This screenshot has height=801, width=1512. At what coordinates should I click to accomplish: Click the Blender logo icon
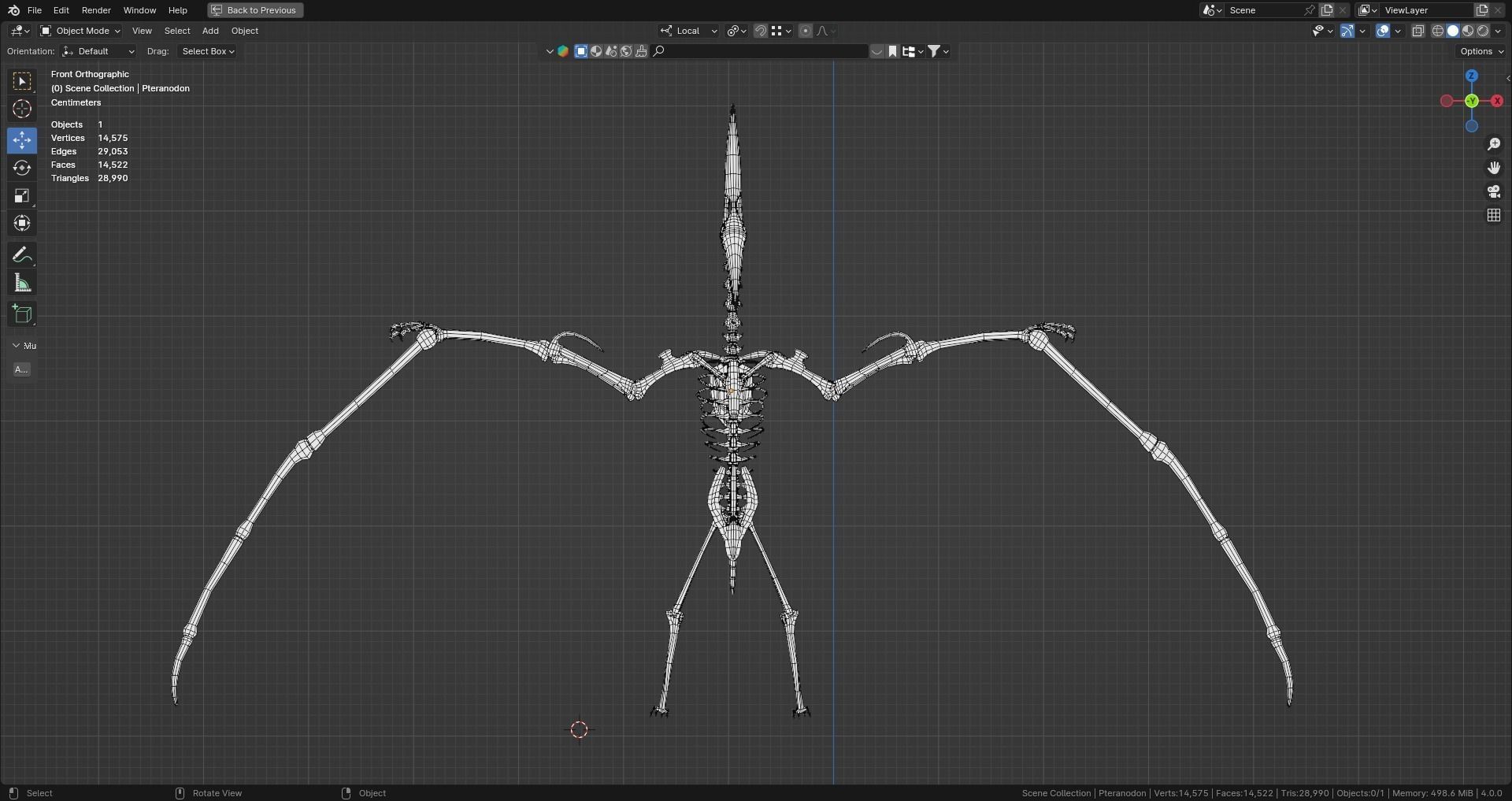13,10
